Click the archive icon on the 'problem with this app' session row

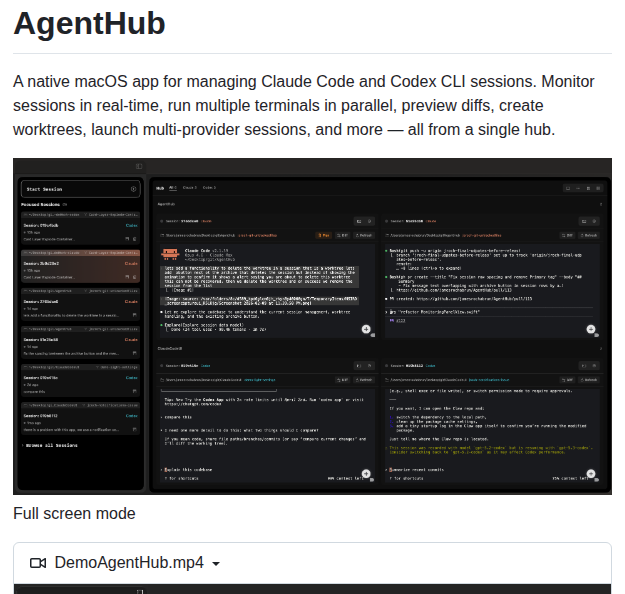pyautogui.click(x=134, y=429)
